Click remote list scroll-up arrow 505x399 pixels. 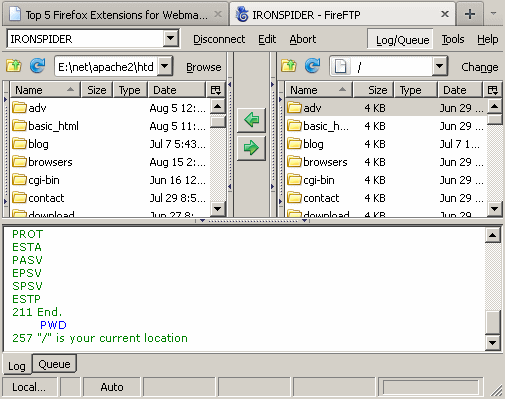click(x=495, y=106)
